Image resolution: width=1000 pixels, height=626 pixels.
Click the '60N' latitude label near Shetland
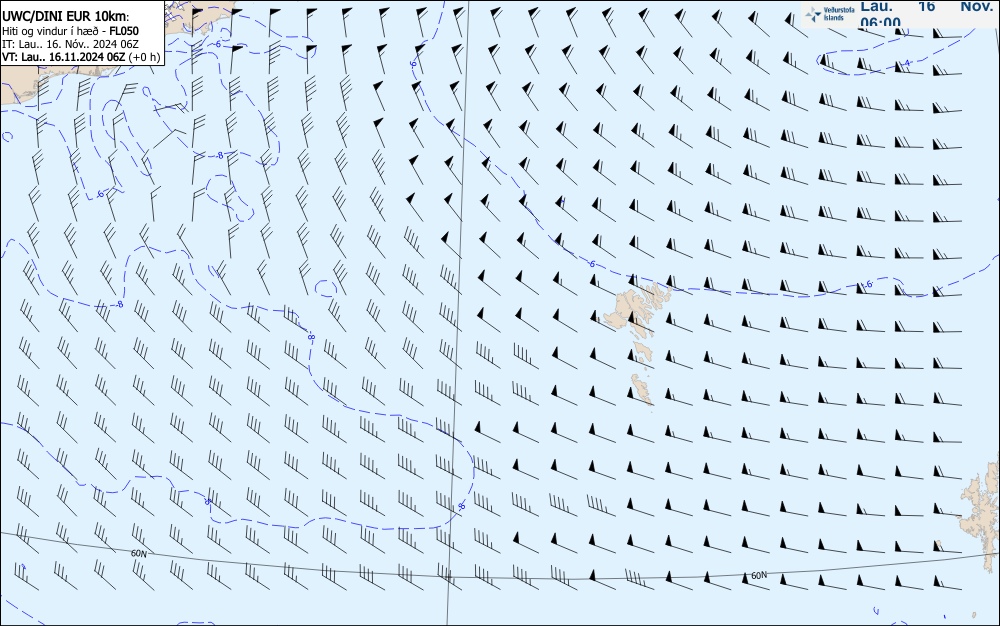tap(759, 576)
